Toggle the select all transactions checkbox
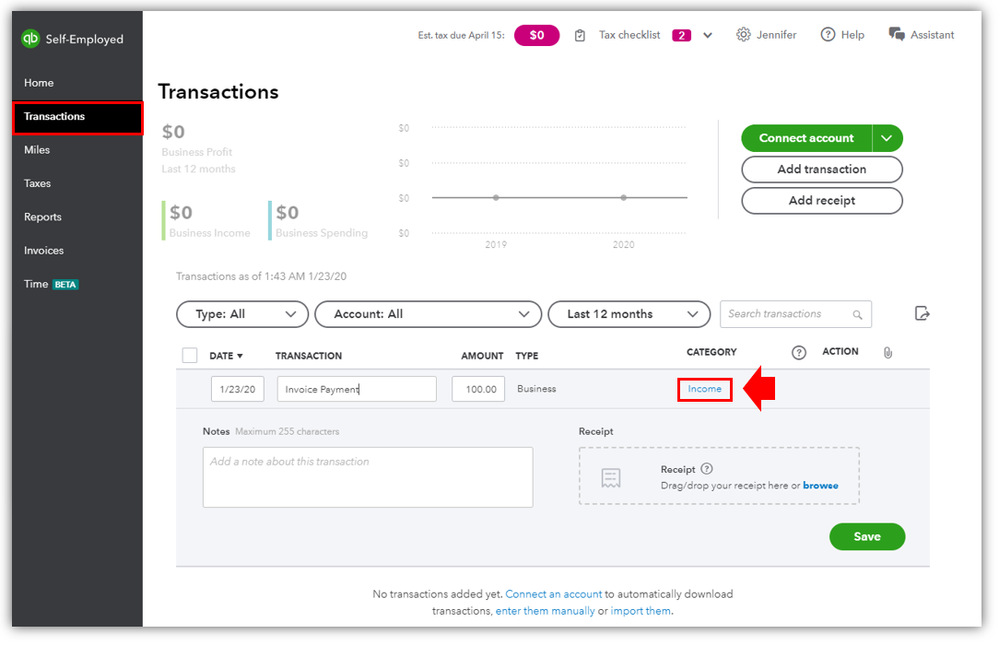 pos(190,355)
